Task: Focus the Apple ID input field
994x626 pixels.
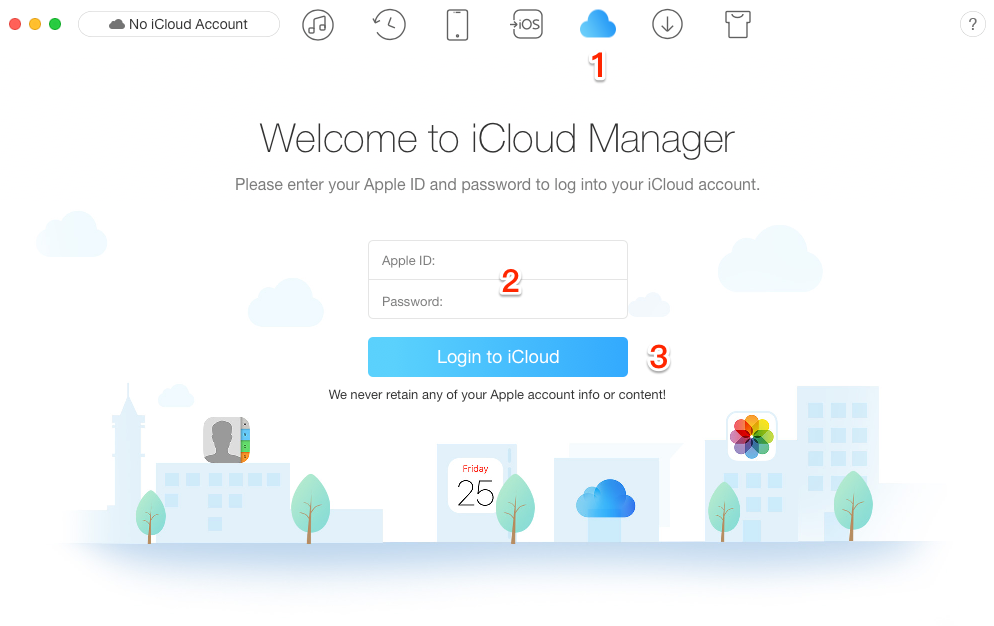Action: tap(498, 260)
